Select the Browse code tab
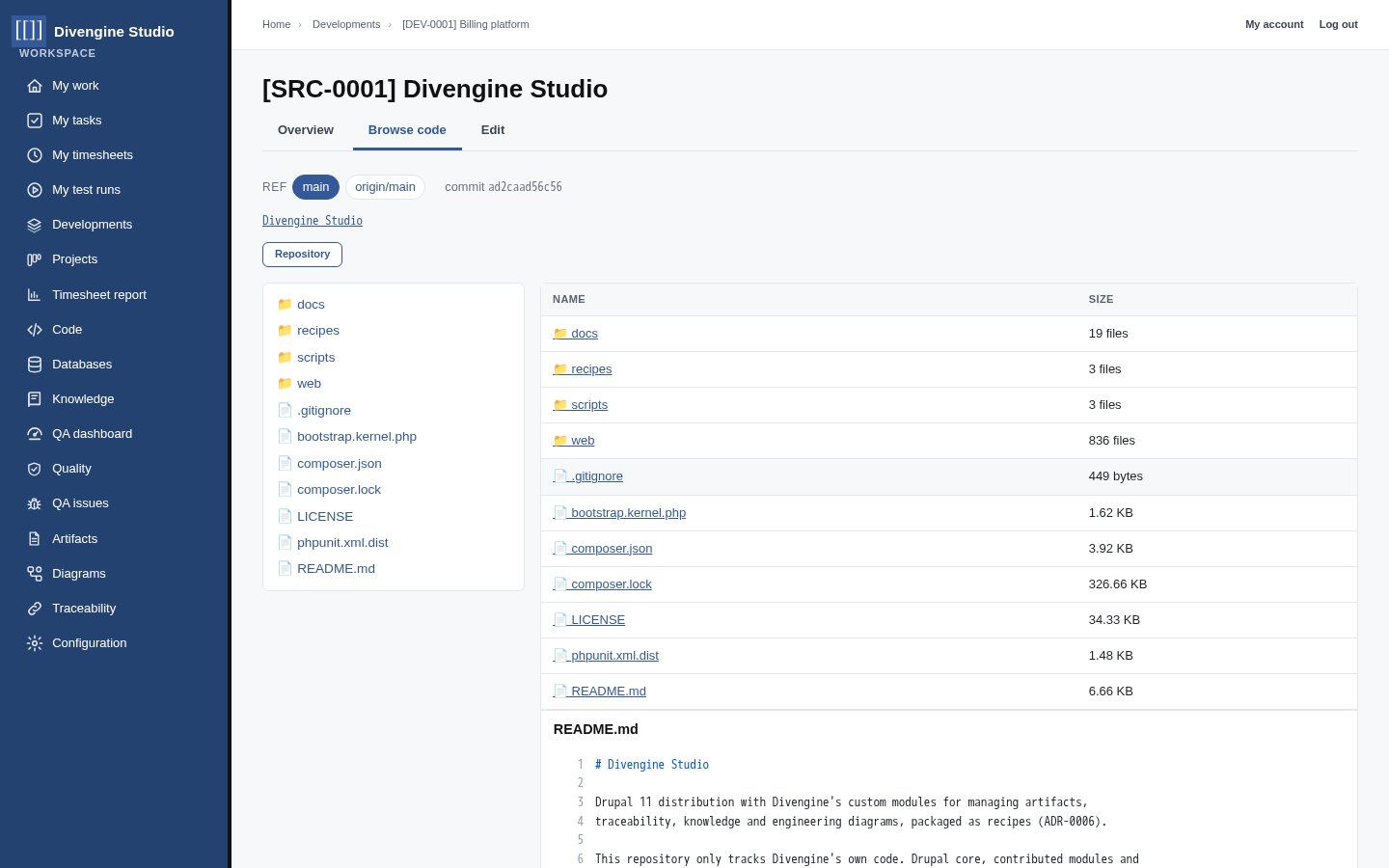This screenshot has width=1389, height=868. 407,130
